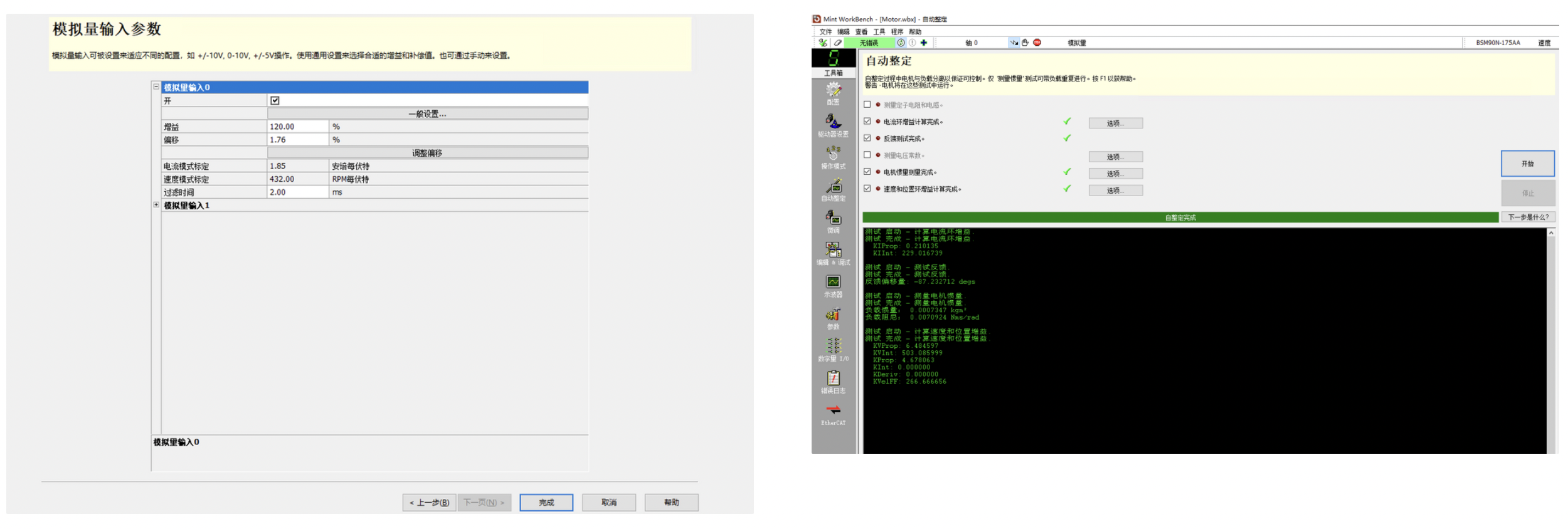Image resolution: width=1568 pixels, height=529 pixels.
Task: Click the 下一步是什么? button
Action: click(x=1528, y=217)
